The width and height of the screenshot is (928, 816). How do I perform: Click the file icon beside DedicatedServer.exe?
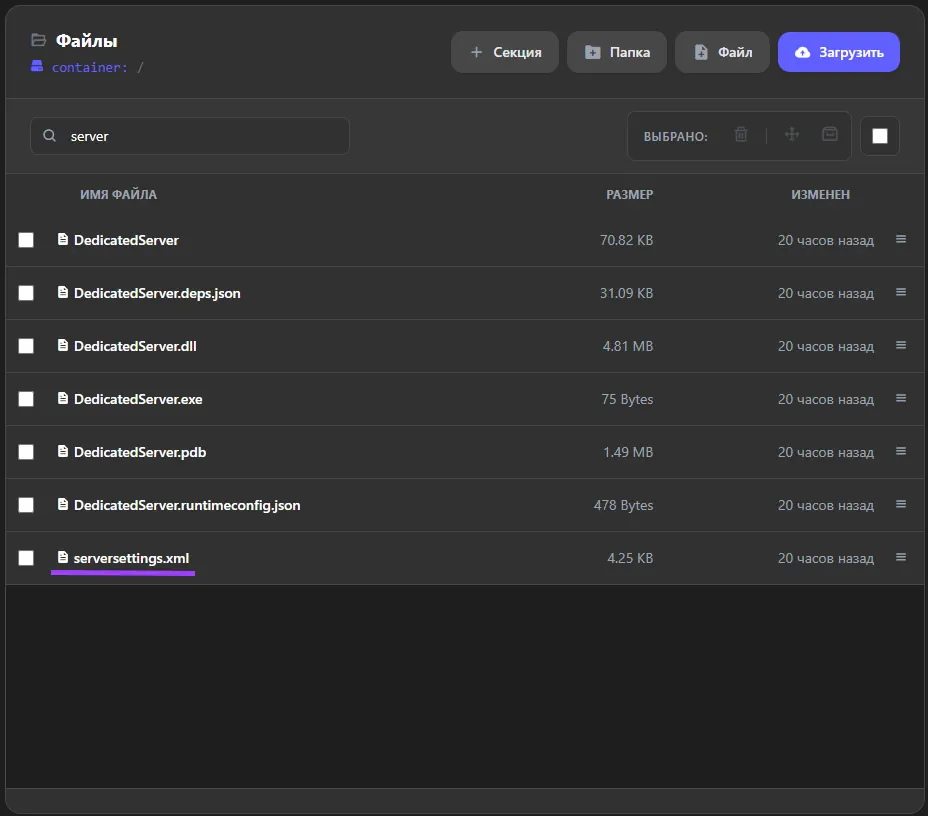pyautogui.click(x=62, y=398)
